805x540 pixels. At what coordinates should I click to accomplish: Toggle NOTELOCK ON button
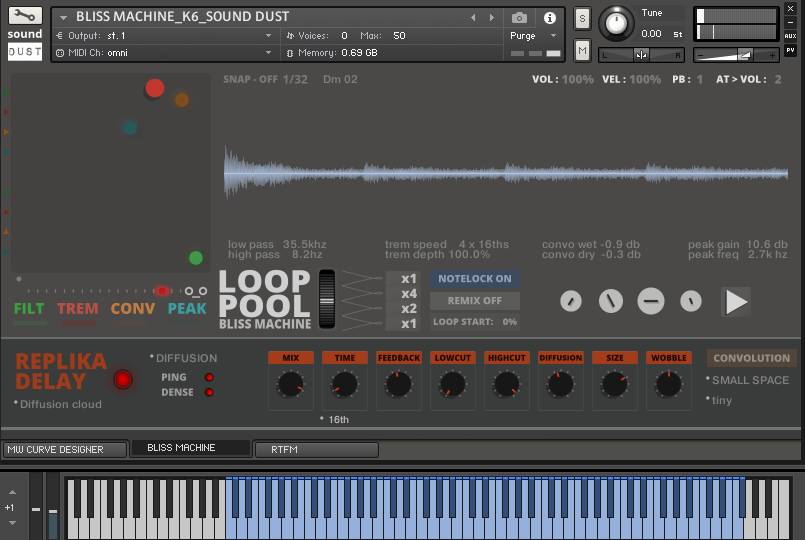point(474,279)
